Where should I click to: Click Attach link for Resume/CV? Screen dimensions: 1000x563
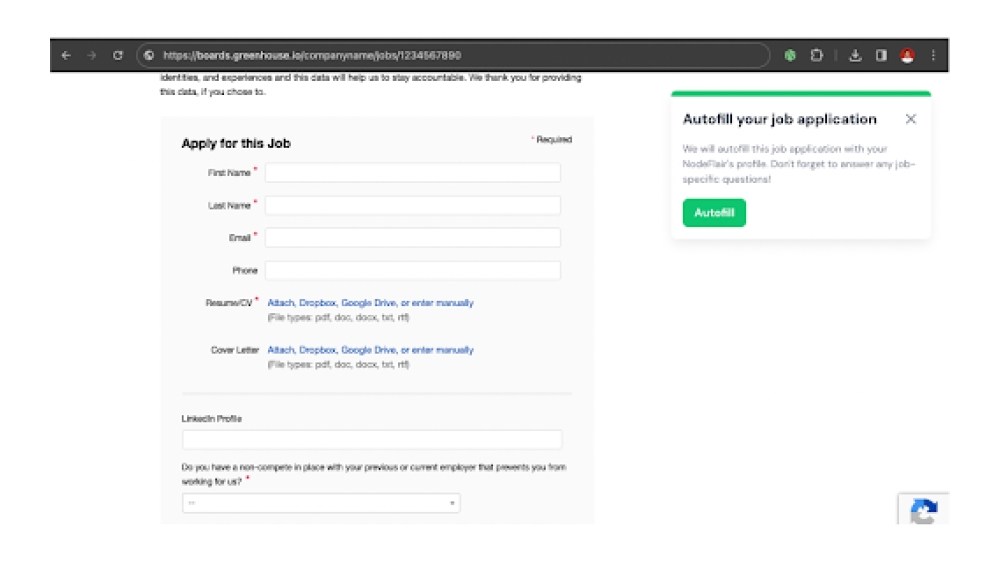281,303
